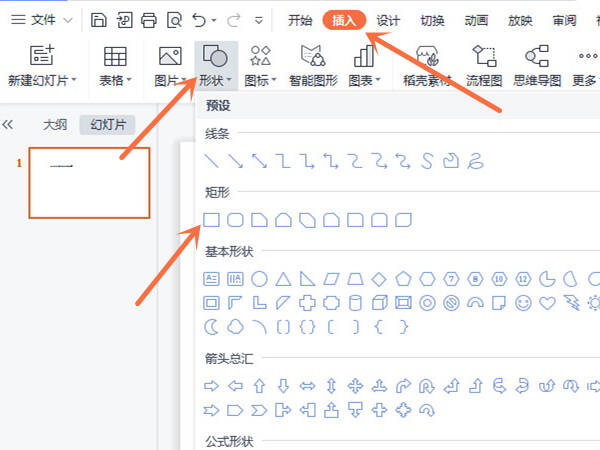Select the parallelogram shape
600x450 pixels.
(331, 279)
